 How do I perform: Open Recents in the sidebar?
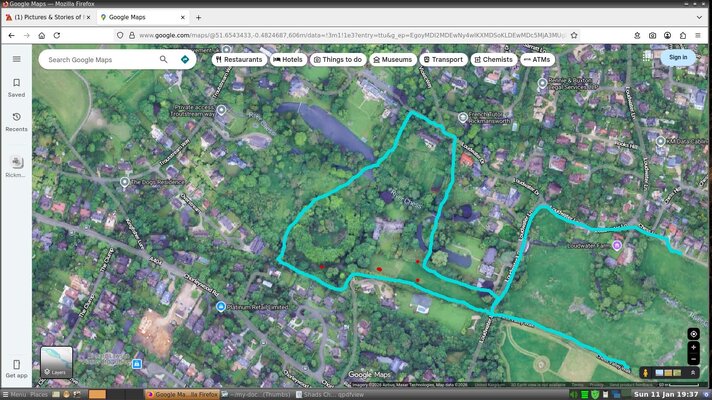16,122
